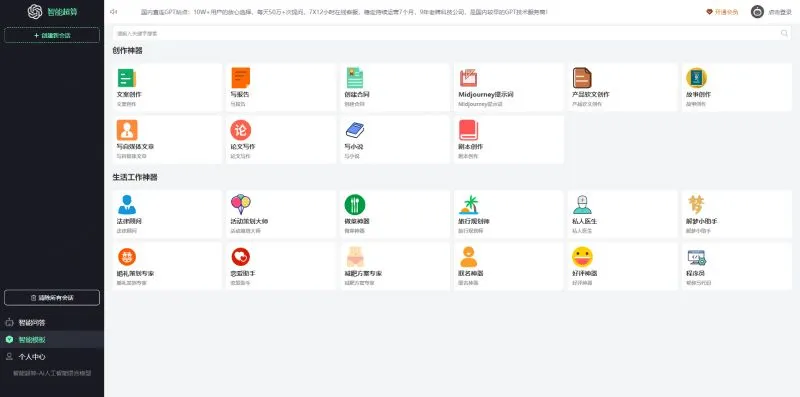Click the 产品软文创作 card title
Screen dimensions: 800x397
tap(591, 94)
